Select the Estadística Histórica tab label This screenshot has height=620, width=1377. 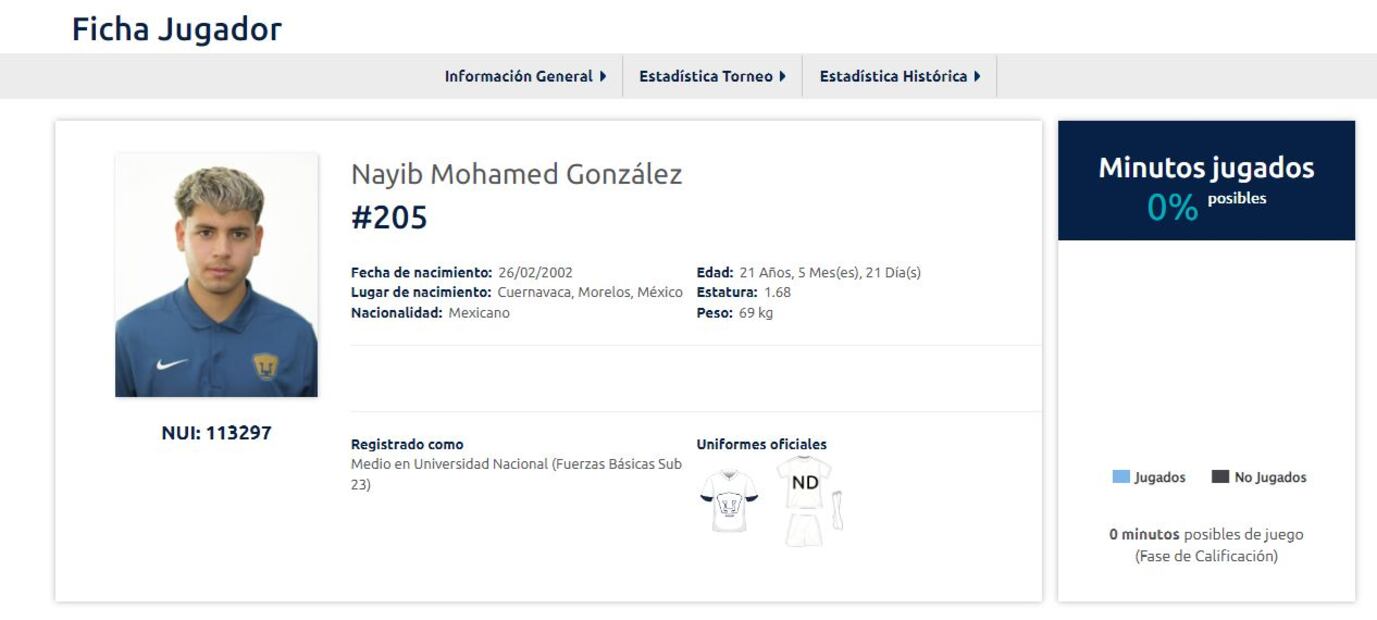[893, 76]
